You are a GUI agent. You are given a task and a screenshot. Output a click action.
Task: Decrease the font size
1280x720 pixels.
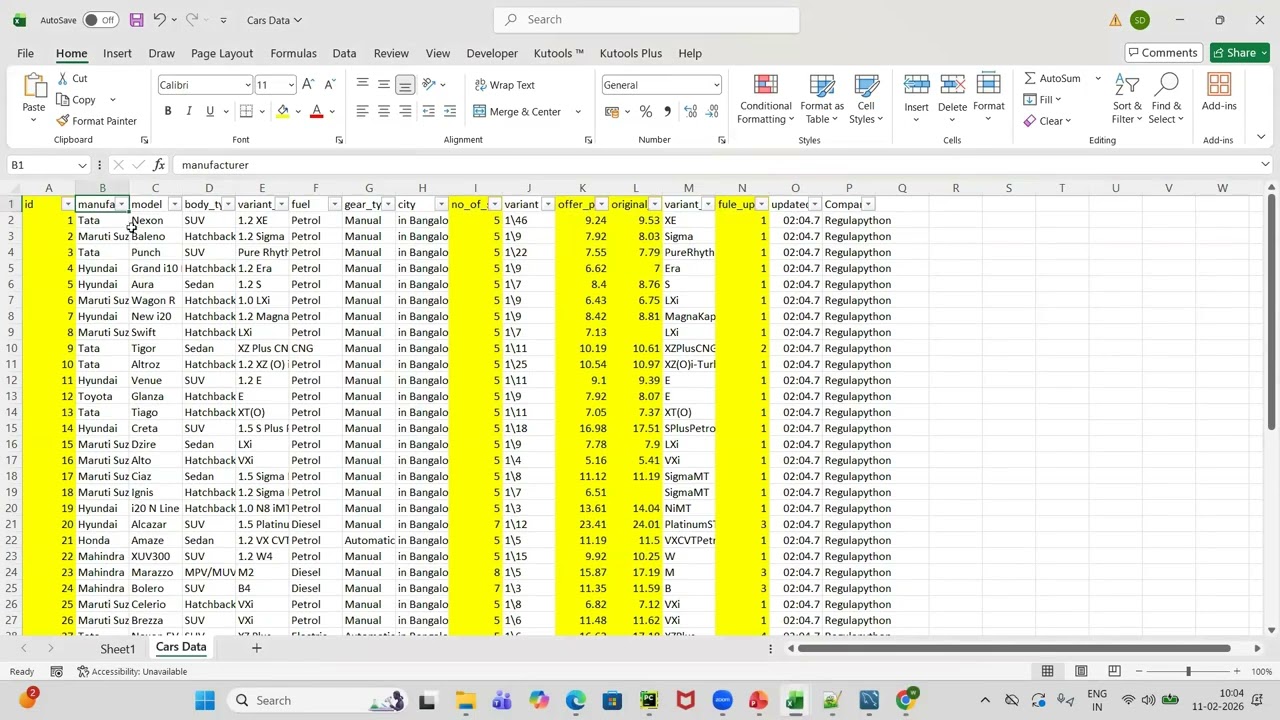click(330, 85)
